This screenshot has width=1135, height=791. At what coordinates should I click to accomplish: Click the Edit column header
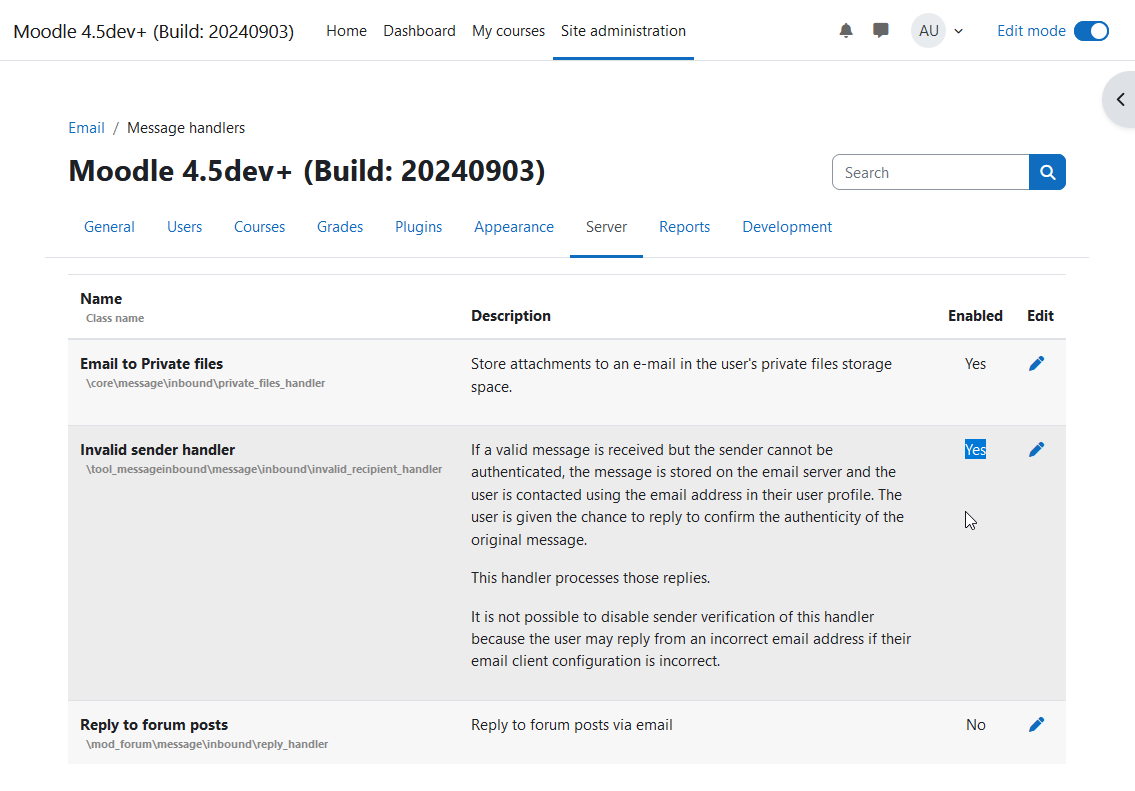tap(1040, 316)
